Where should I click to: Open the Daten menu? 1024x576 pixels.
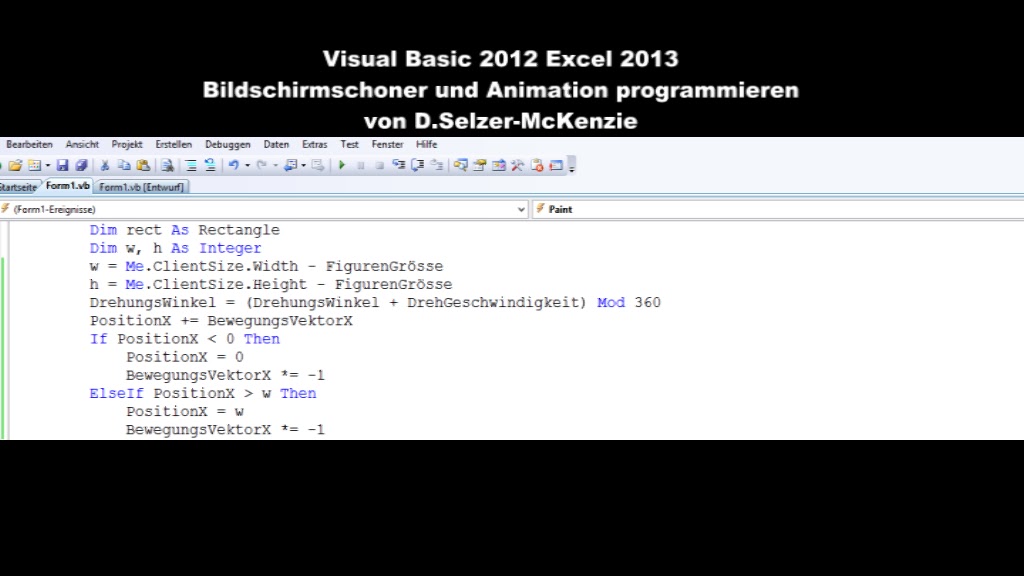pos(276,144)
